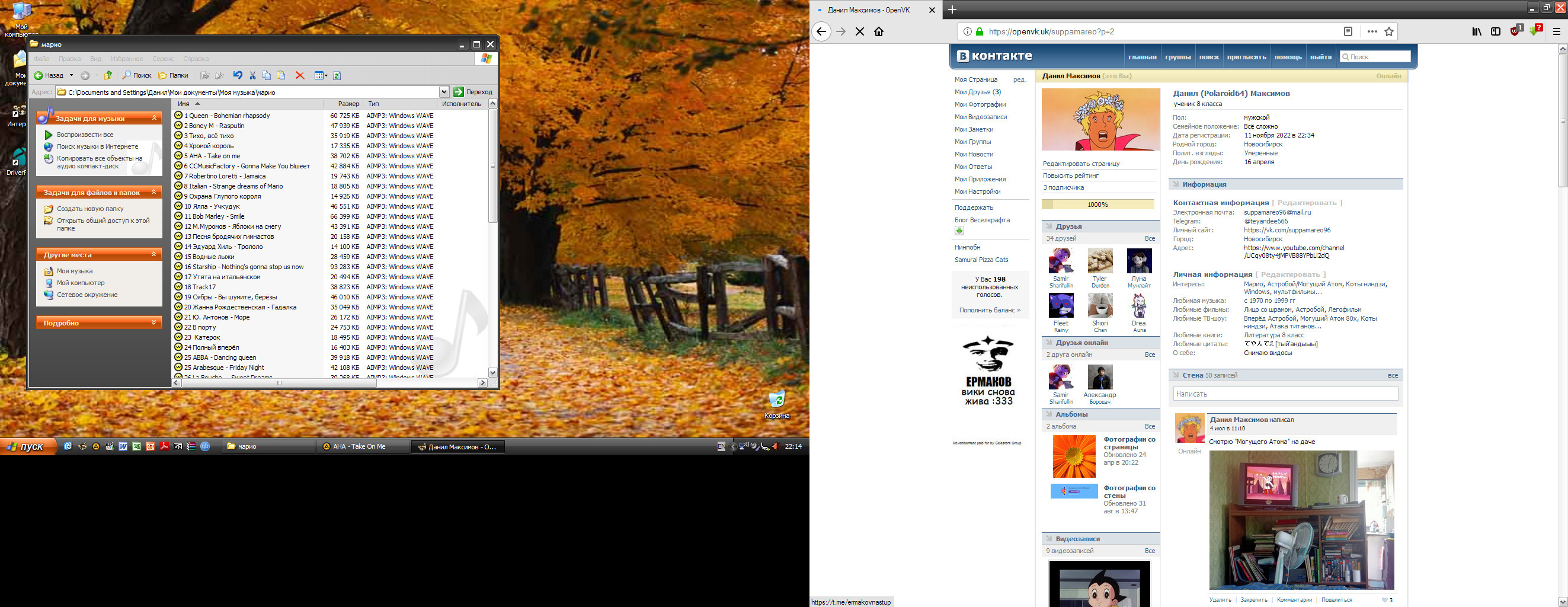Collapse the Задачи для музыки panel
Screen dimensions: 1568x607
[155, 118]
